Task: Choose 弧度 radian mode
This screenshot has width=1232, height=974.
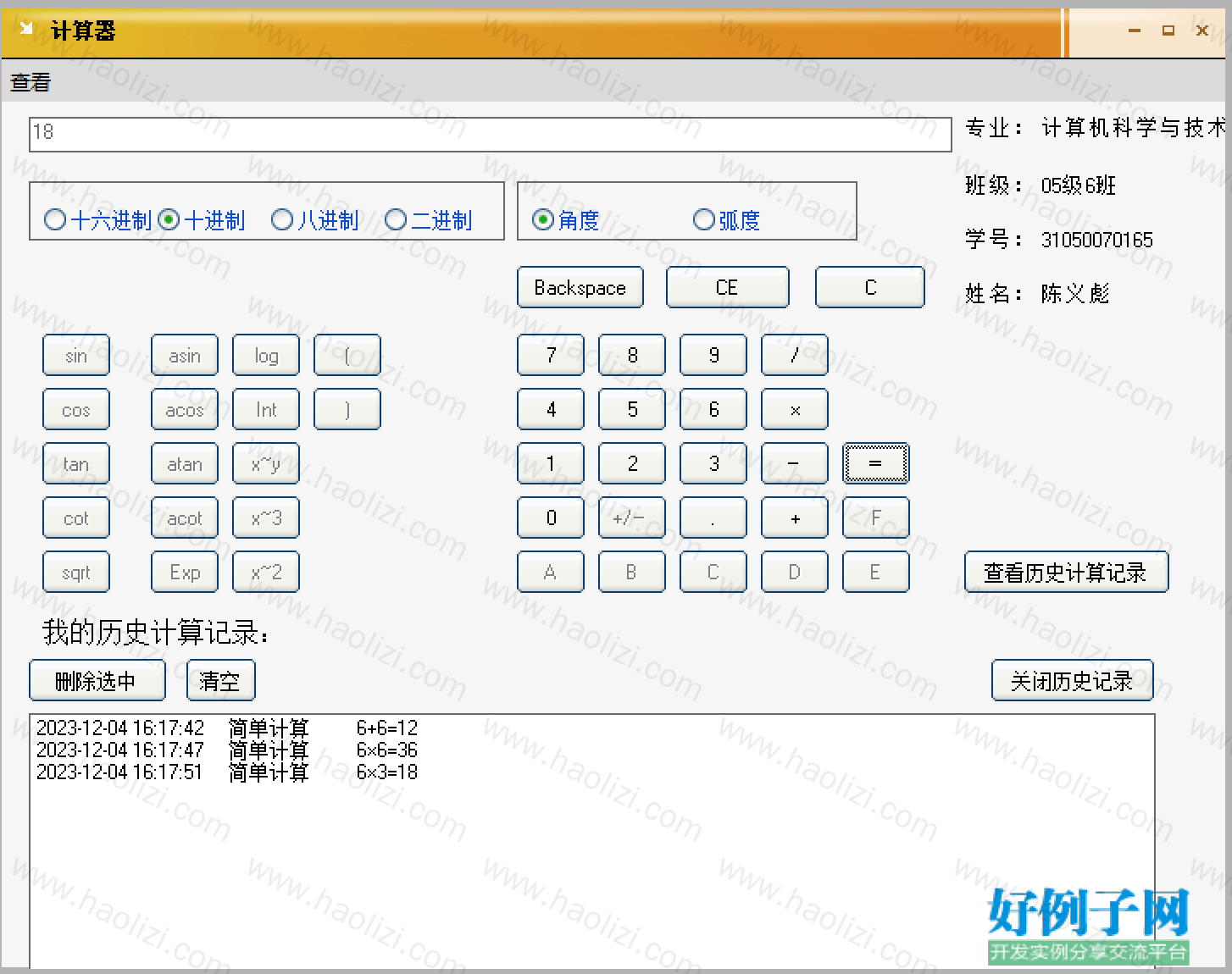Action: click(727, 220)
